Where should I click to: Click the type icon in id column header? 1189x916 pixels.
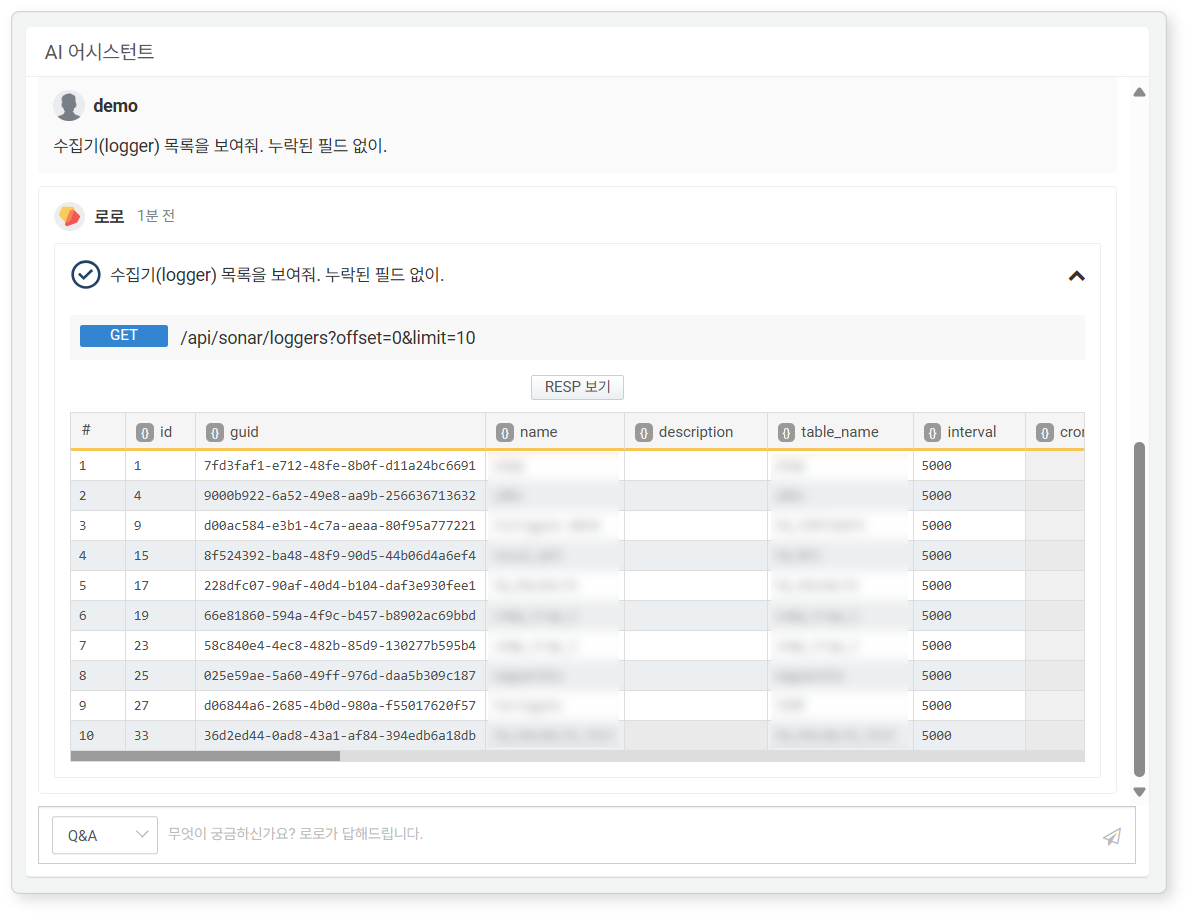144,432
